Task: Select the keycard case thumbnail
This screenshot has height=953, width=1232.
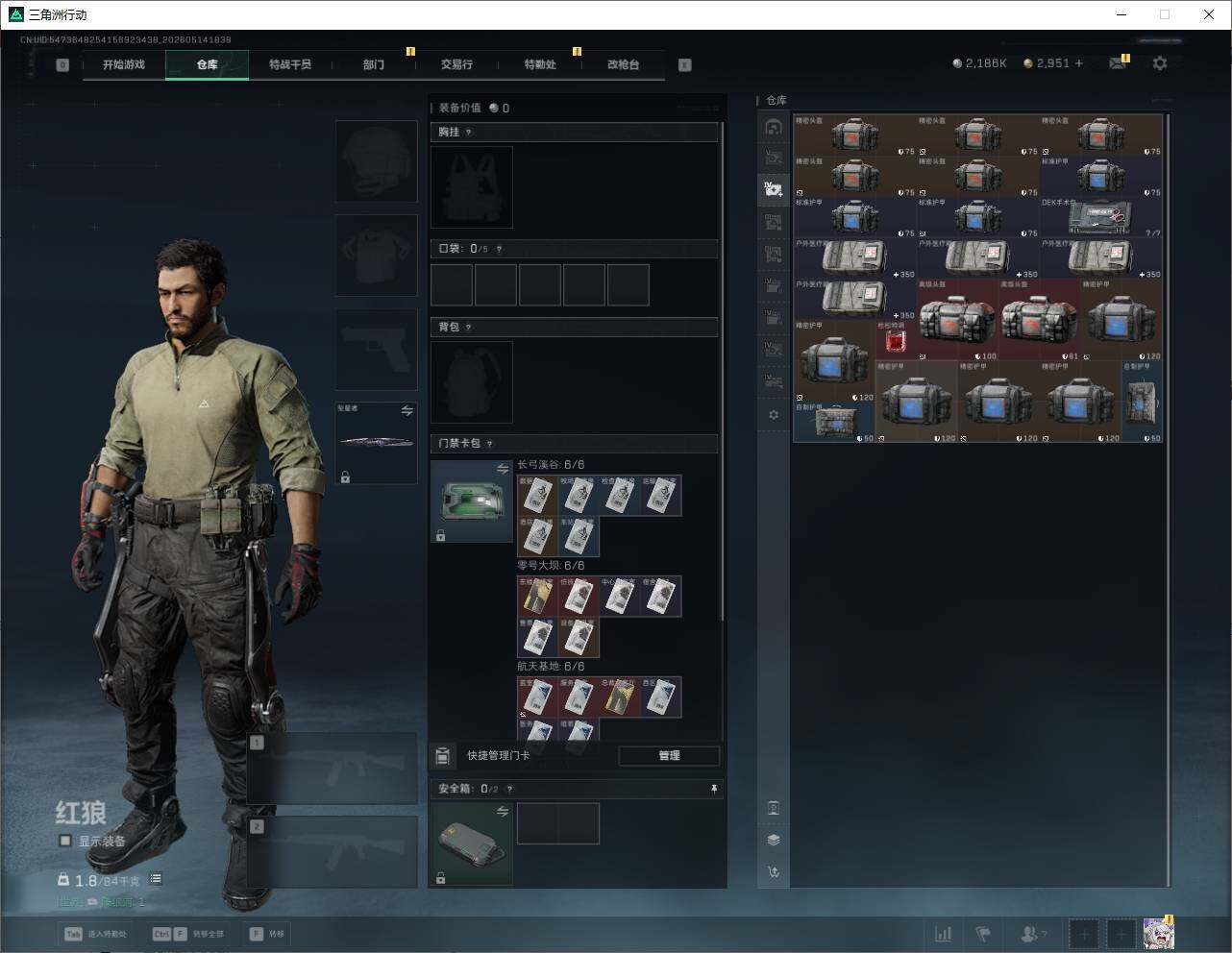Action: [472, 501]
